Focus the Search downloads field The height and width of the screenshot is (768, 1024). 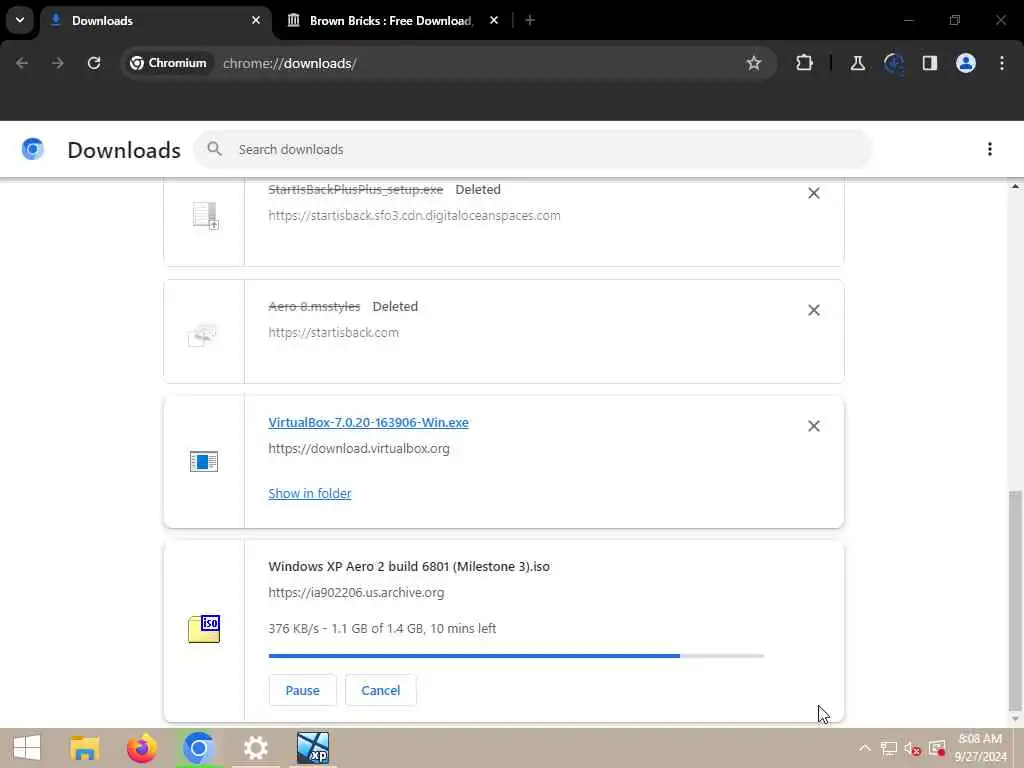tap(532, 150)
